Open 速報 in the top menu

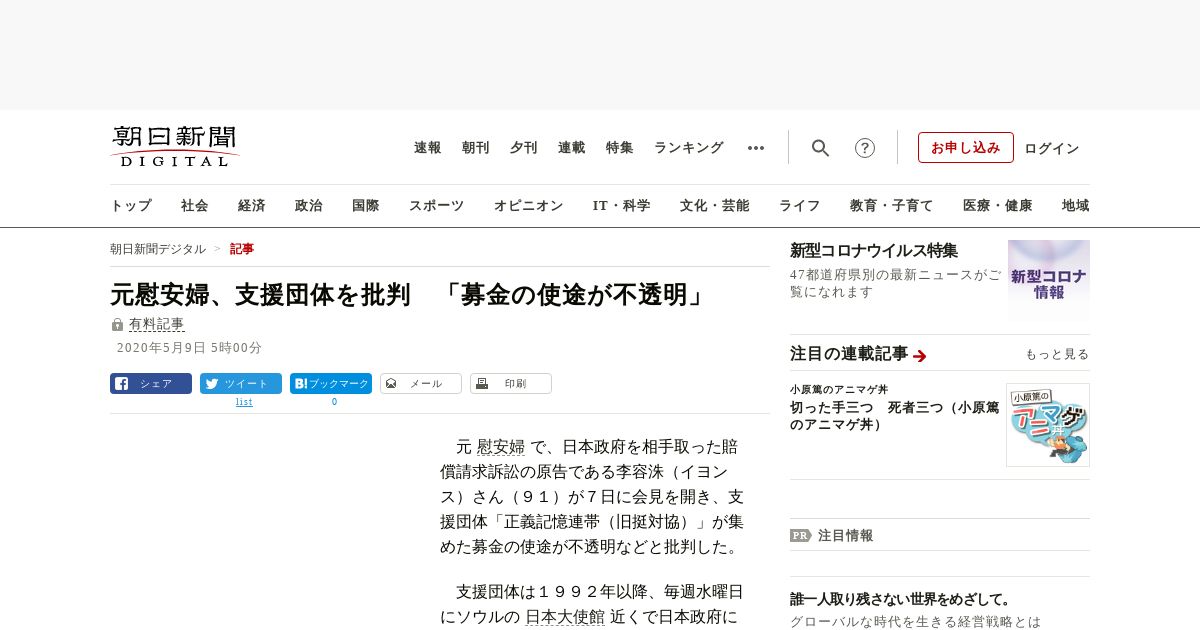(428, 148)
